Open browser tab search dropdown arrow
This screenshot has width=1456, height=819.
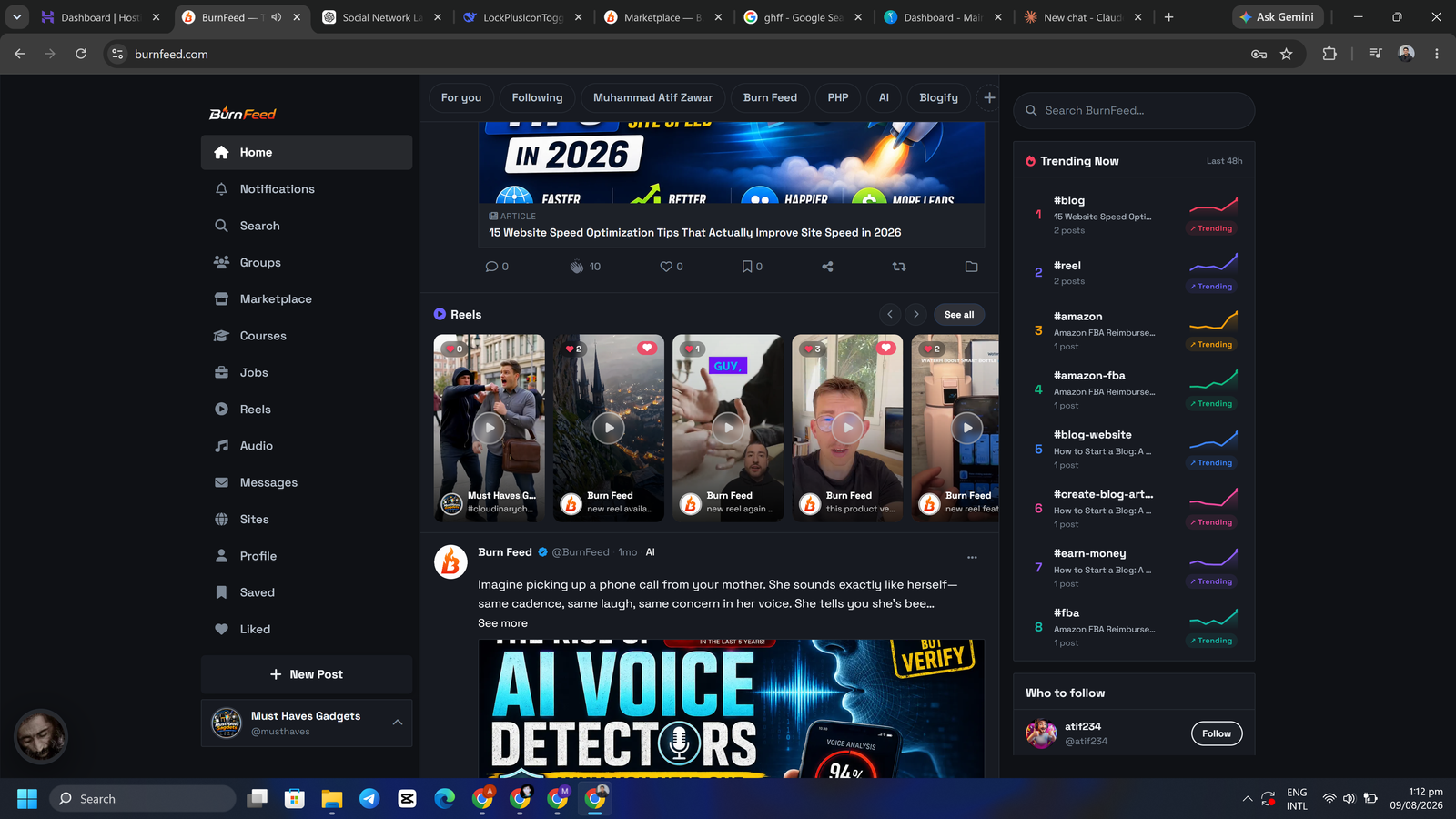point(17,17)
